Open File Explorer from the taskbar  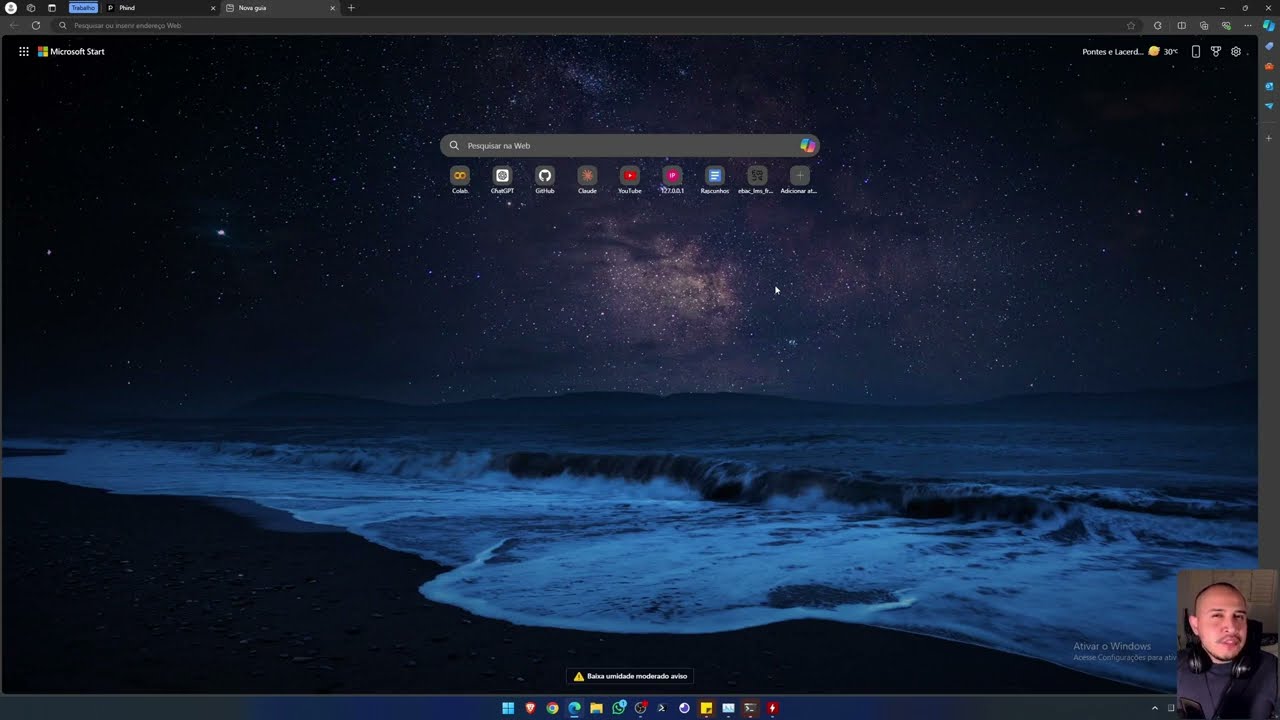coord(596,708)
